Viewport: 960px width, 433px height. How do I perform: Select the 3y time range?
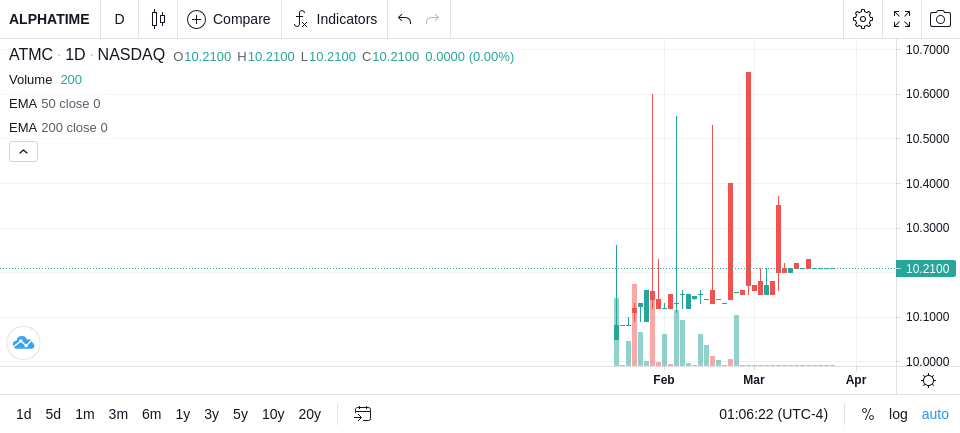211,415
